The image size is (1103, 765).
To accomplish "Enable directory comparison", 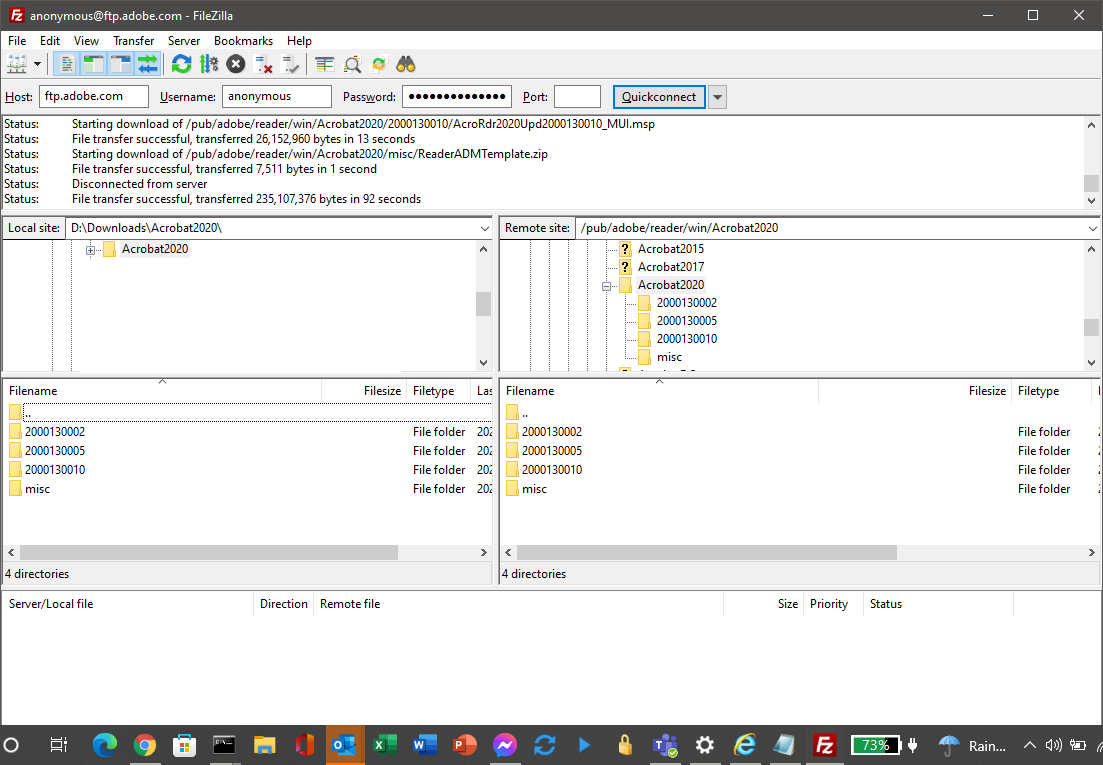I will [325, 63].
